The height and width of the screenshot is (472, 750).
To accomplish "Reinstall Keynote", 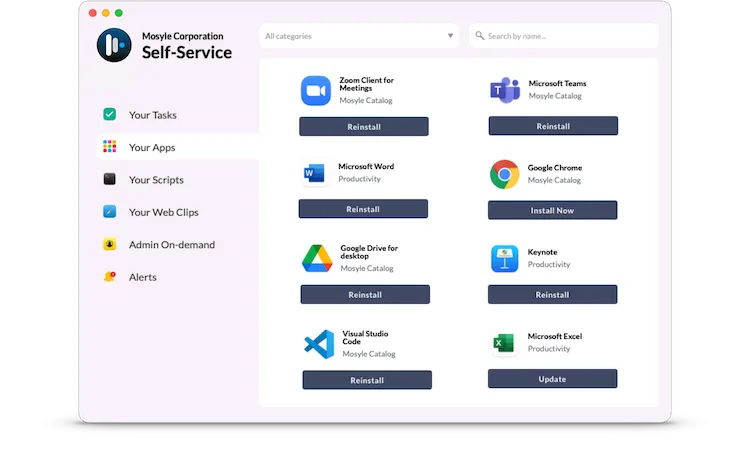I will [552, 295].
